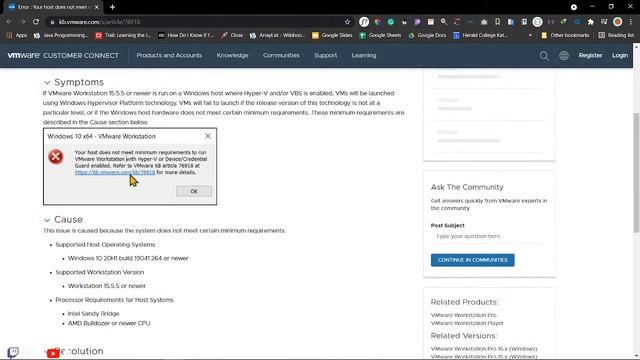Go back with the browser back arrow

tap(9, 22)
